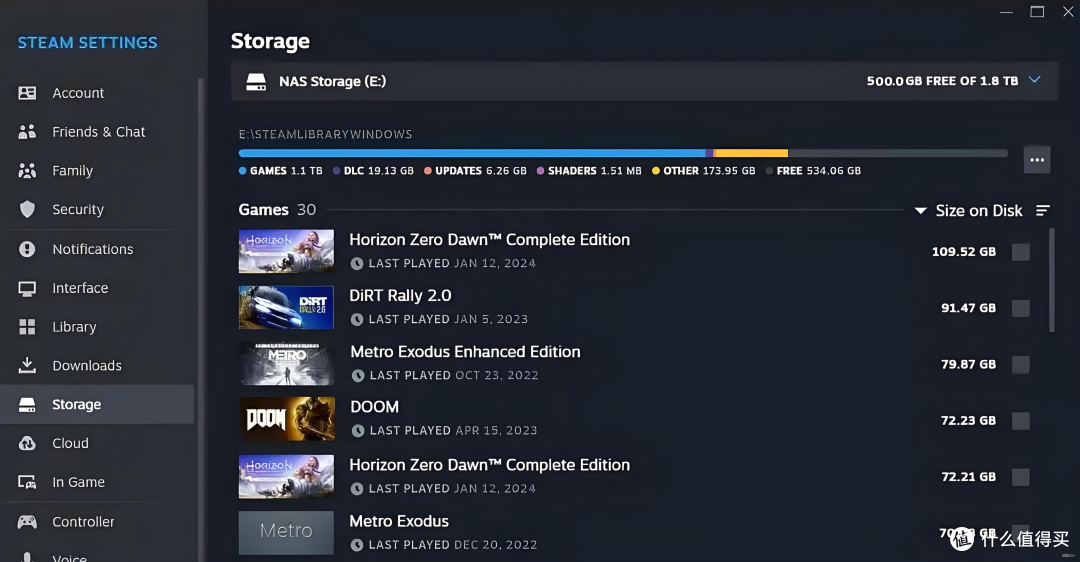Click the blue Games segment of storage bar

coord(472,153)
